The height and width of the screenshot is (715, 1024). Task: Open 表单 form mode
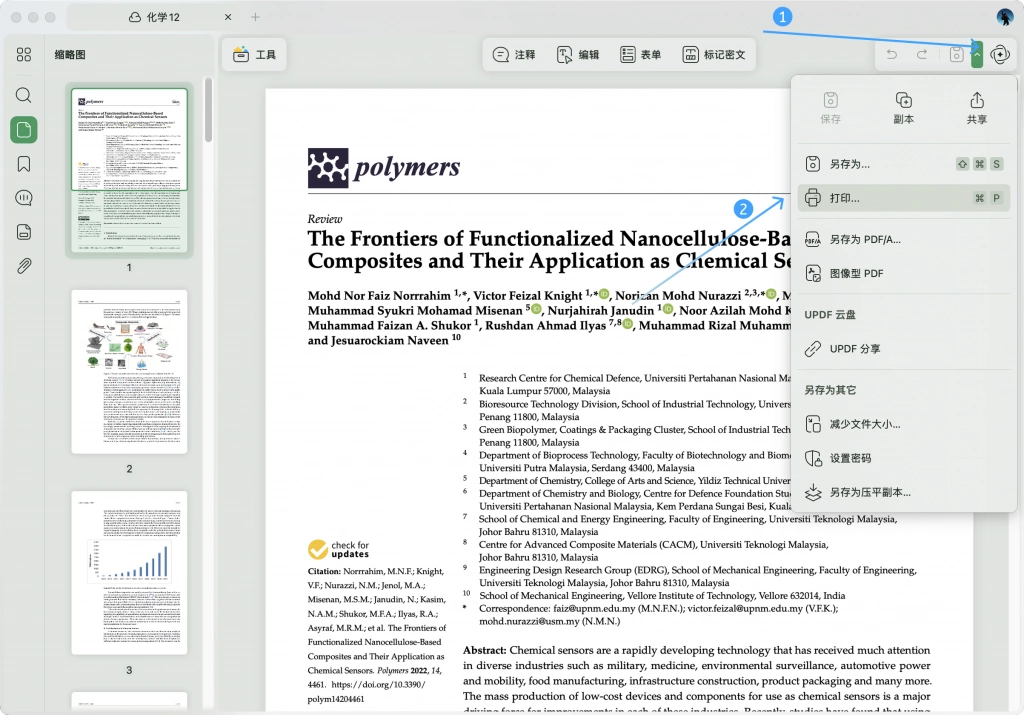(x=641, y=55)
